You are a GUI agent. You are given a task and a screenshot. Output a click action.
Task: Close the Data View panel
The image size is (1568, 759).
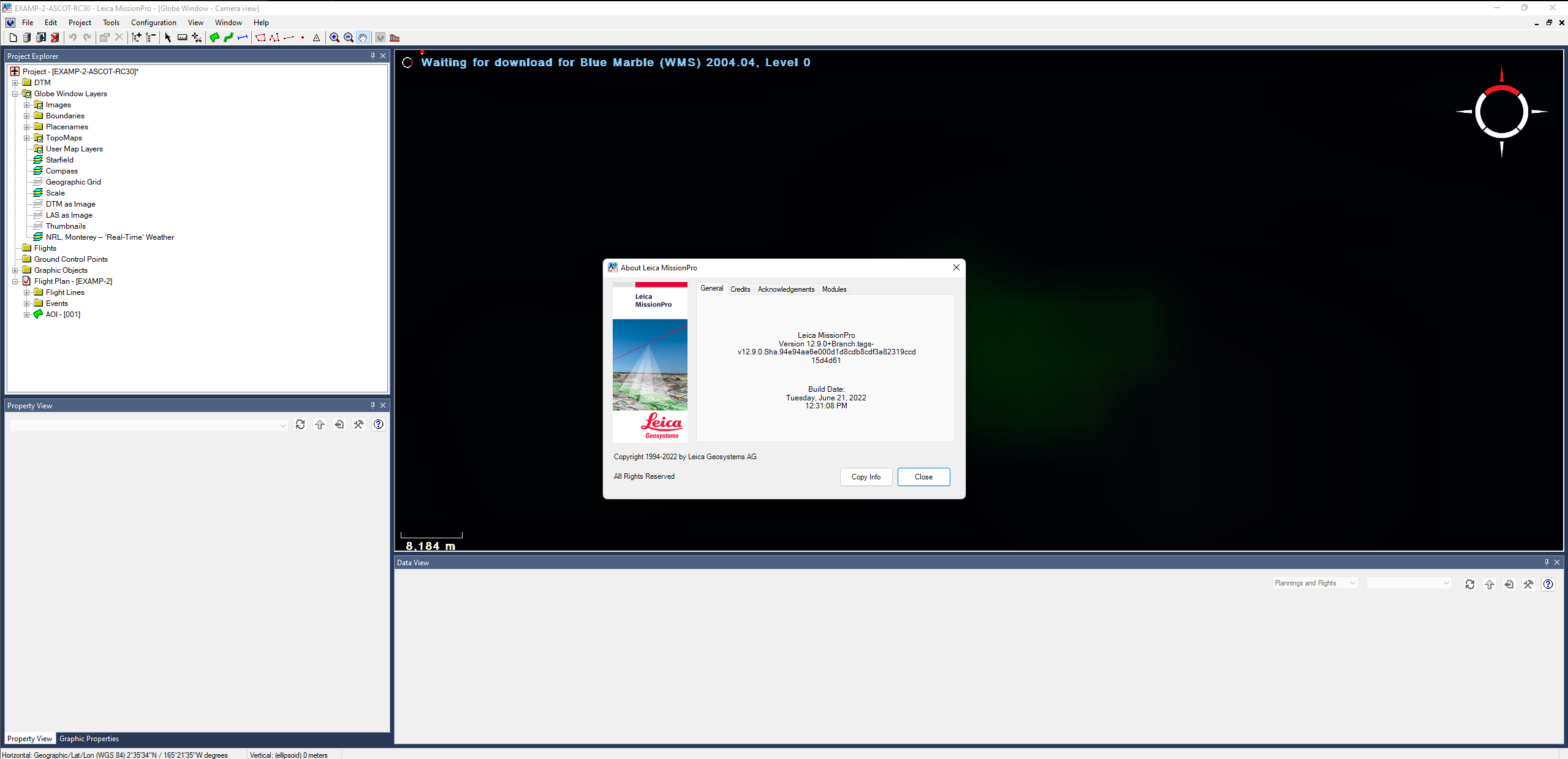click(x=1557, y=562)
